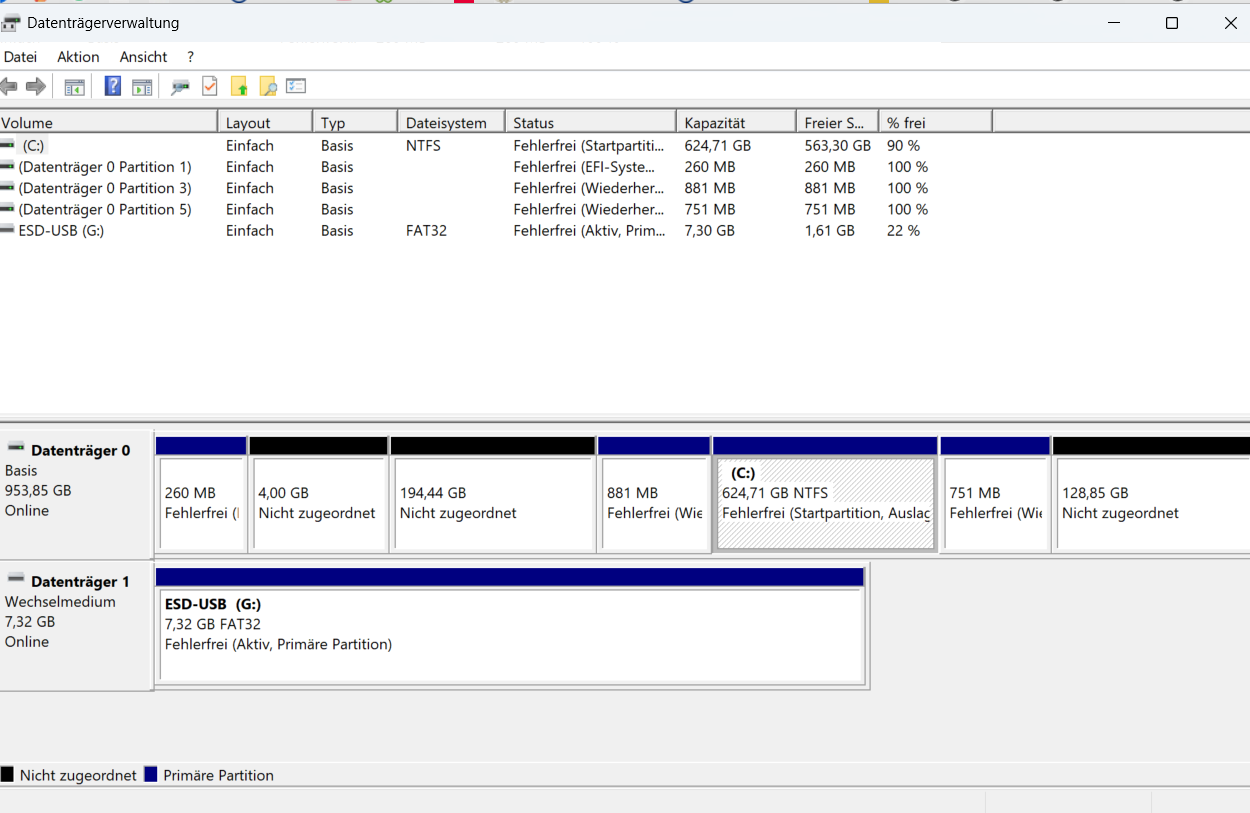The width and height of the screenshot is (1250, 813).
Task: Toggle the action pane toolbar icon
Action: 142,87
